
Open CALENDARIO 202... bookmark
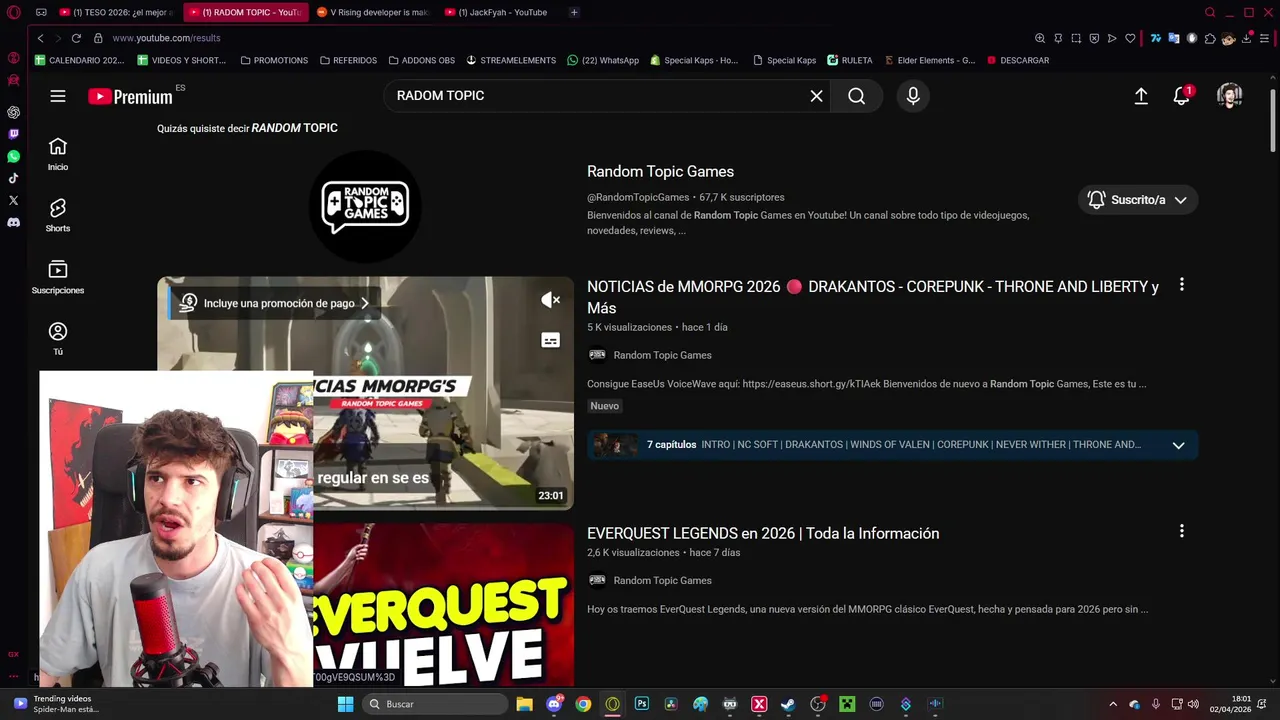[80, 60]
